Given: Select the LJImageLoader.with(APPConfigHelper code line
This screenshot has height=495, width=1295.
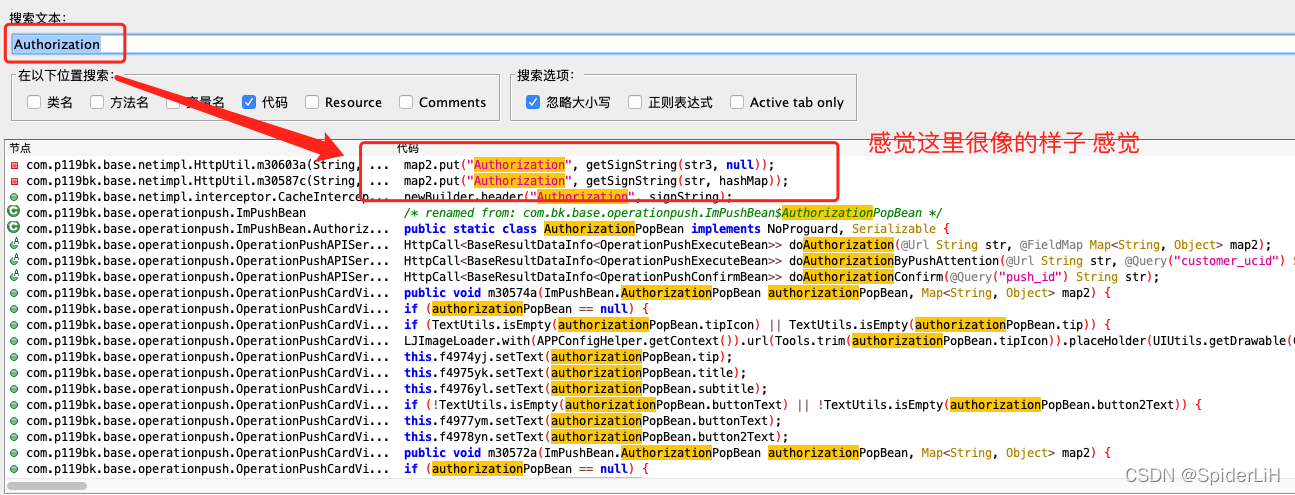Looking at the screenshot, I should tap(849, 340).
